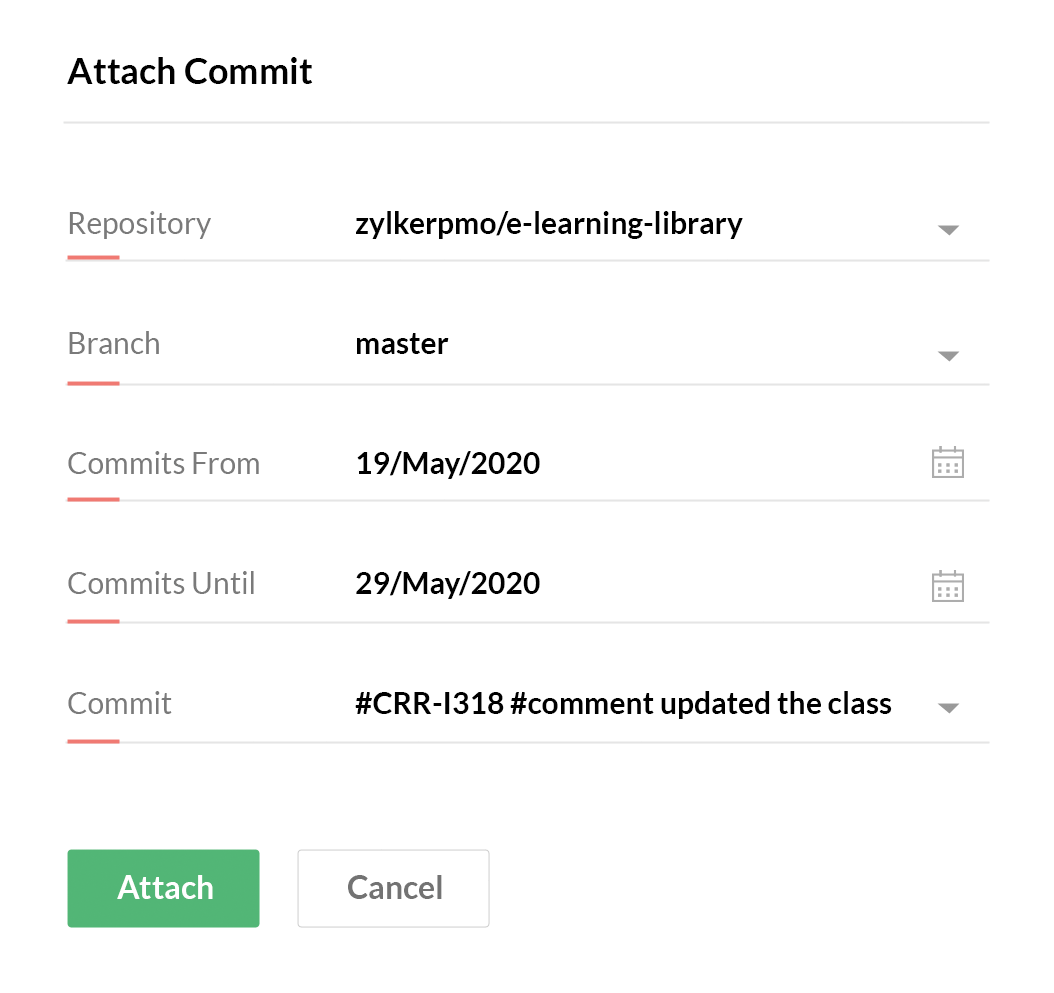Click the #CRR-I318 commit message value

622,703
